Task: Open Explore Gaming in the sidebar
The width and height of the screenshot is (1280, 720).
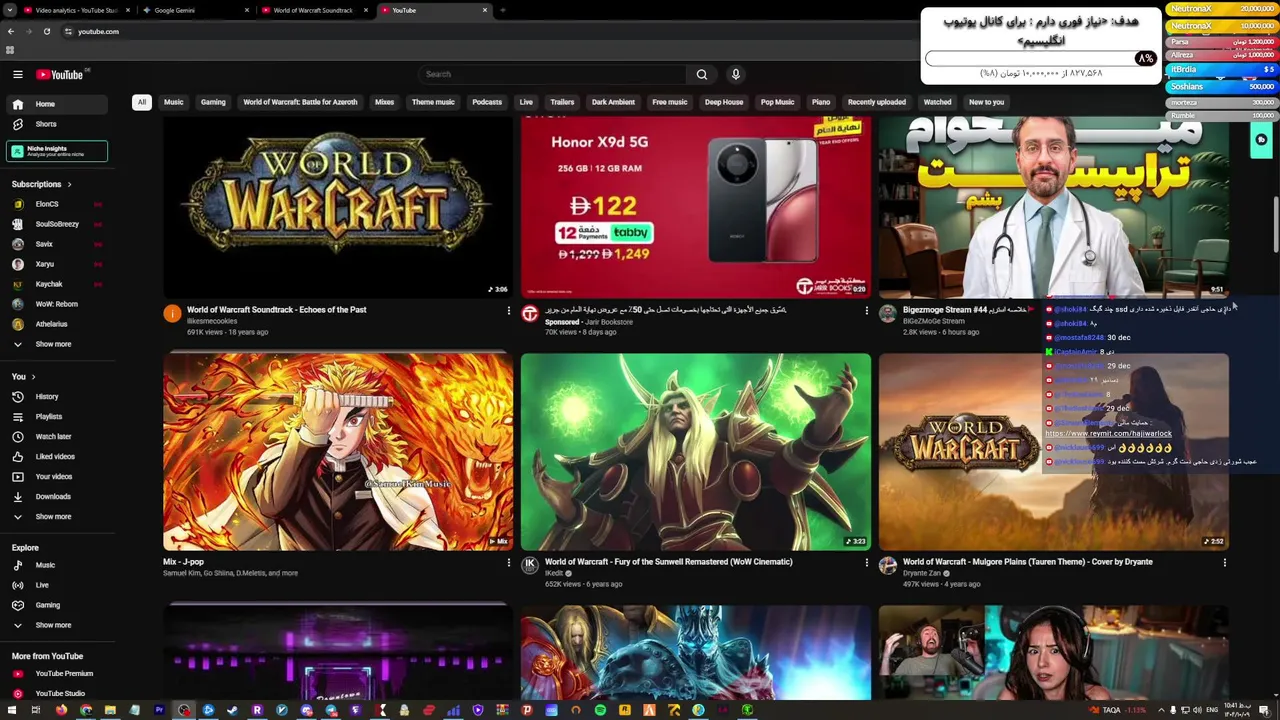Action: pos(58,605)
